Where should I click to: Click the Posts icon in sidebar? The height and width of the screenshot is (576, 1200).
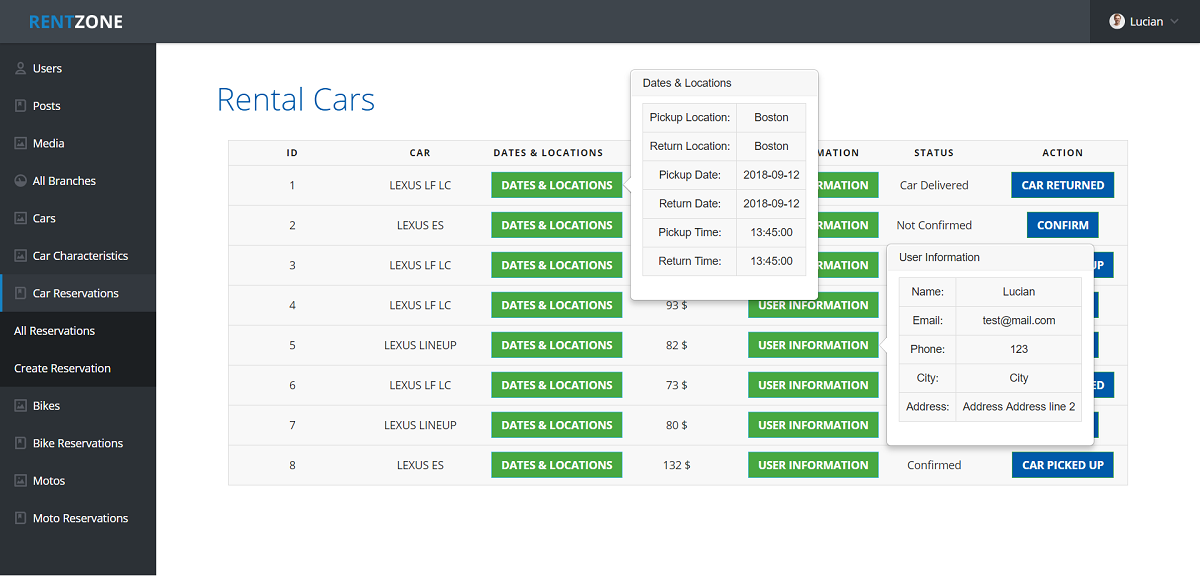click(21, 106)
